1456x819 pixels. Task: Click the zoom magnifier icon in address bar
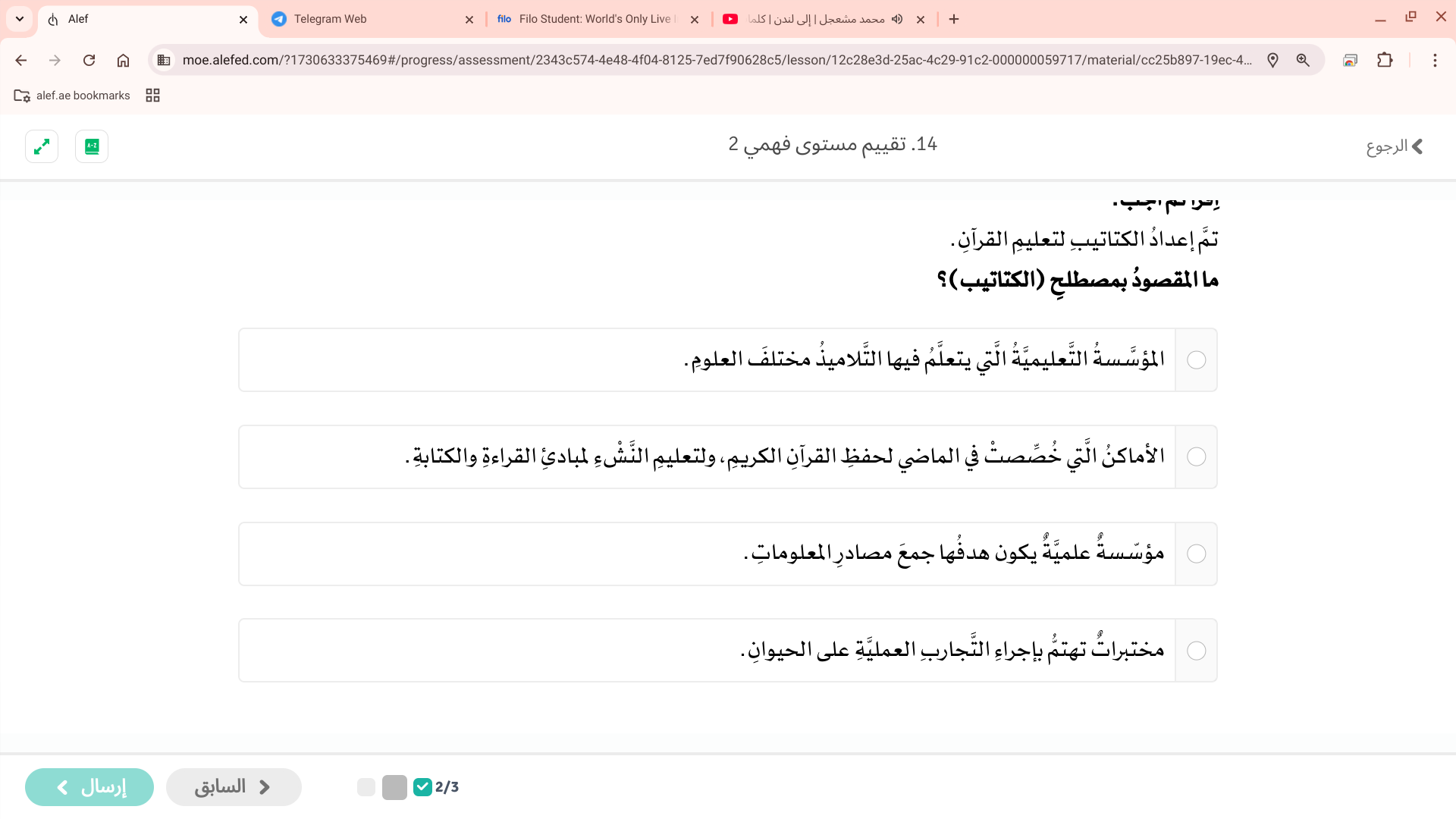coord(1303,60)
